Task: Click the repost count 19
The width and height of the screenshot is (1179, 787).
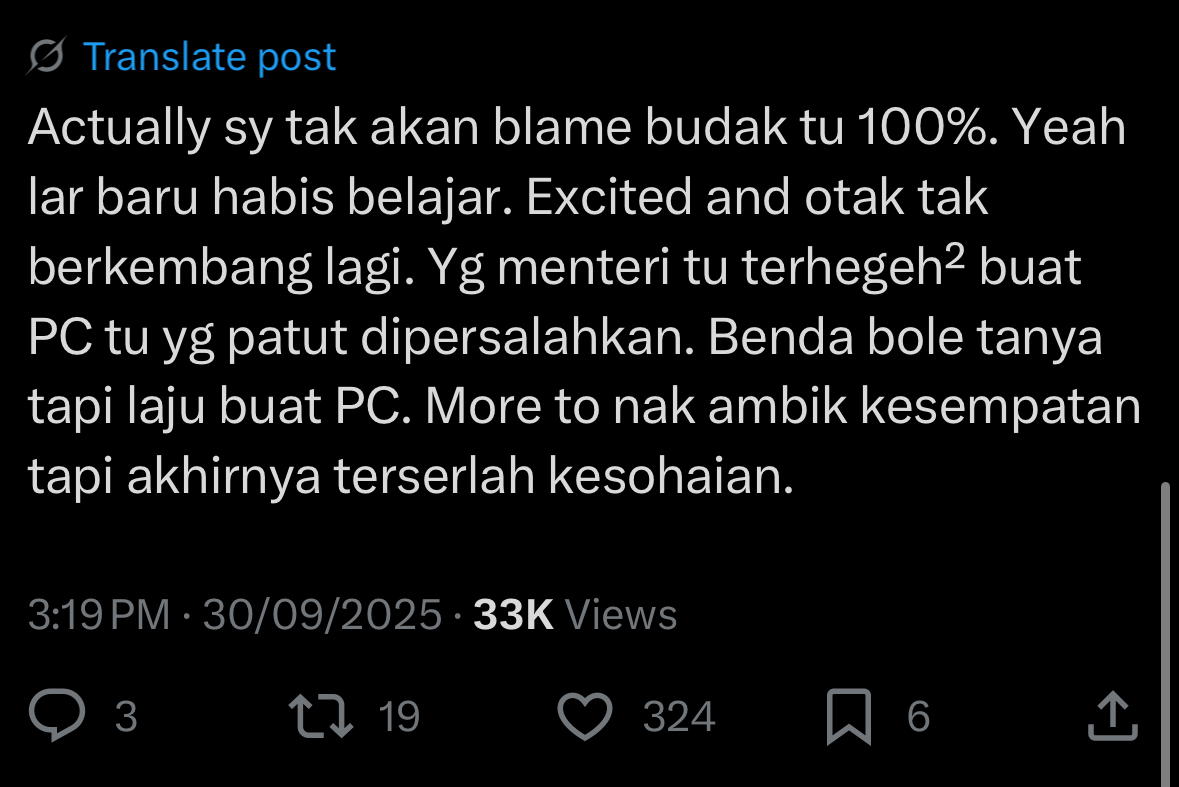Action: click(x=399, y=716)
